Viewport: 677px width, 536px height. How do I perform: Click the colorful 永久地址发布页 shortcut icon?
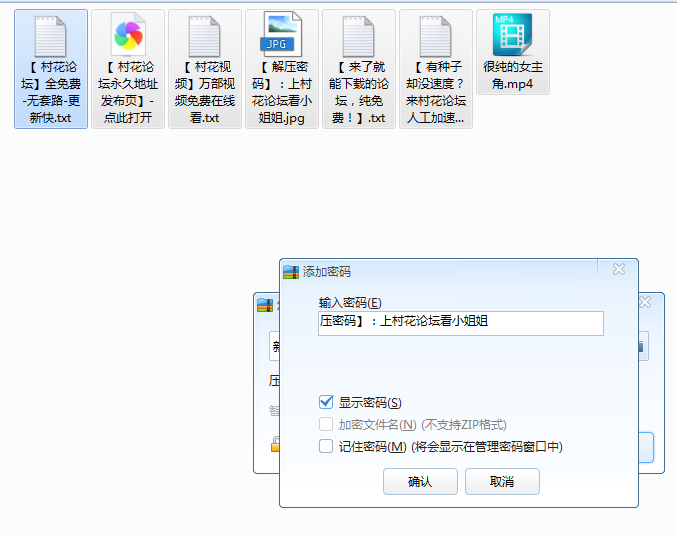(127, 36)
